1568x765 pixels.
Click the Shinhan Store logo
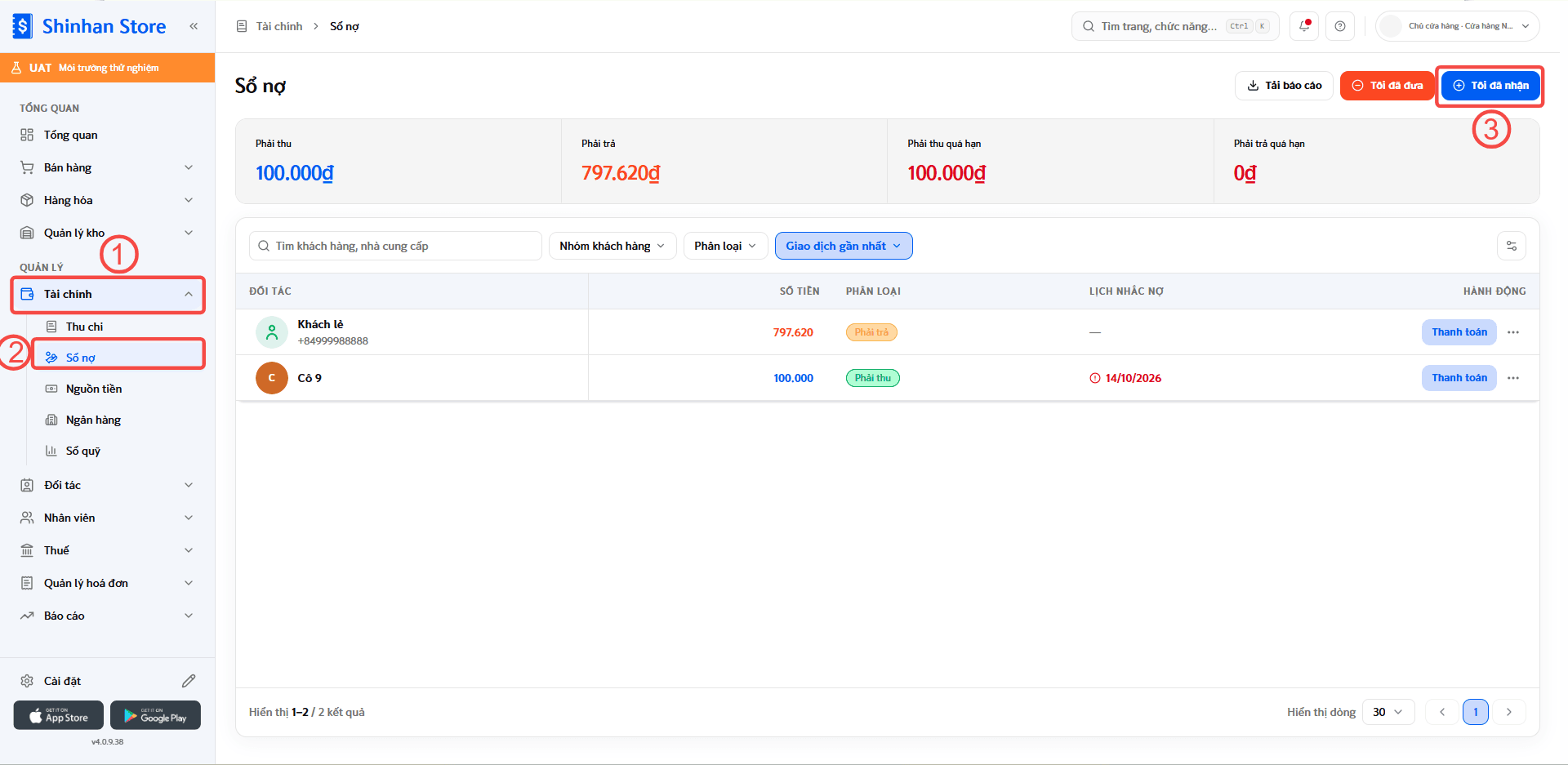pyautogui.click(x=90, y=26)
